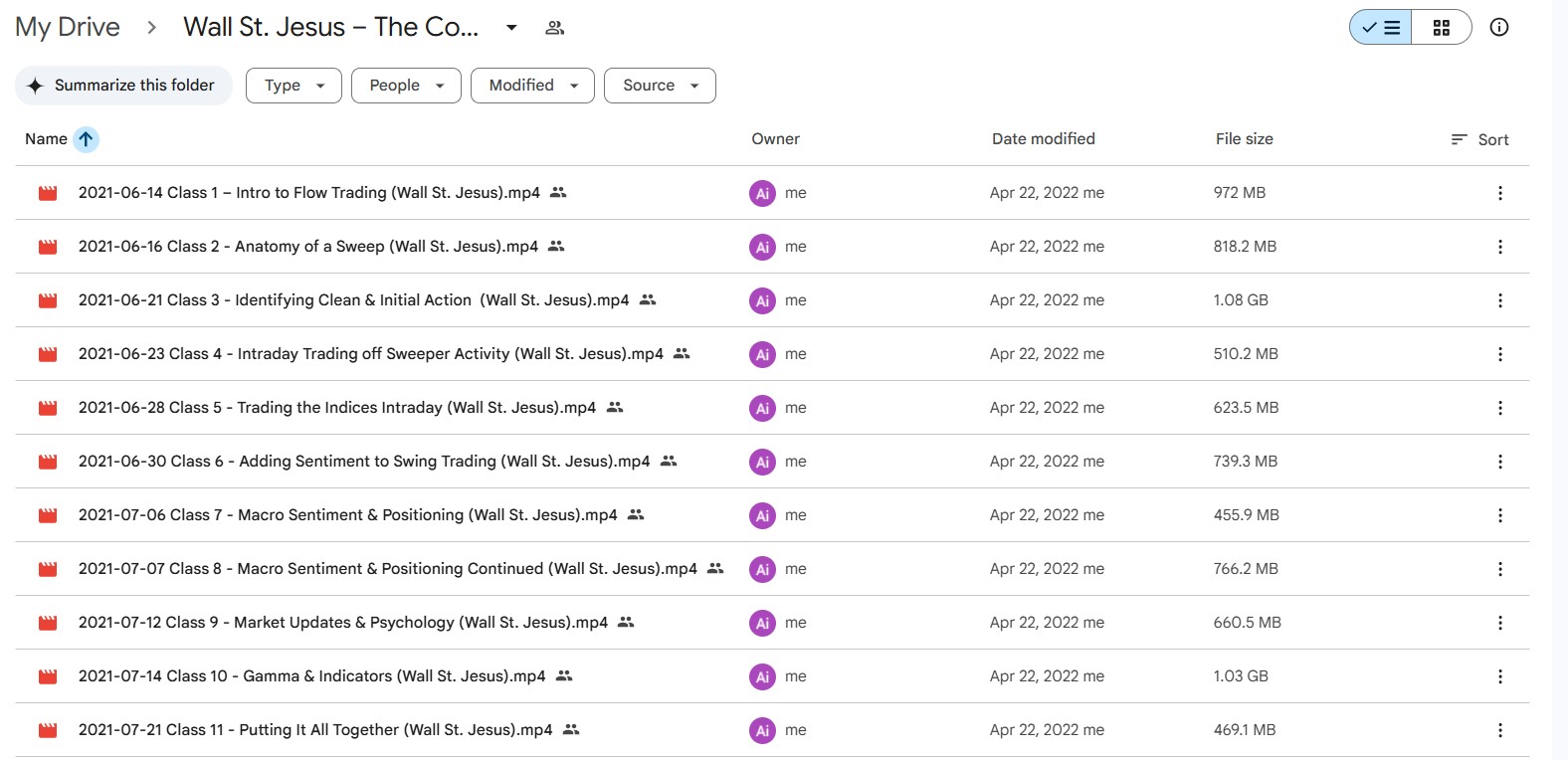
Task: Open the People filter dropdown
Action: pos(406,86)
